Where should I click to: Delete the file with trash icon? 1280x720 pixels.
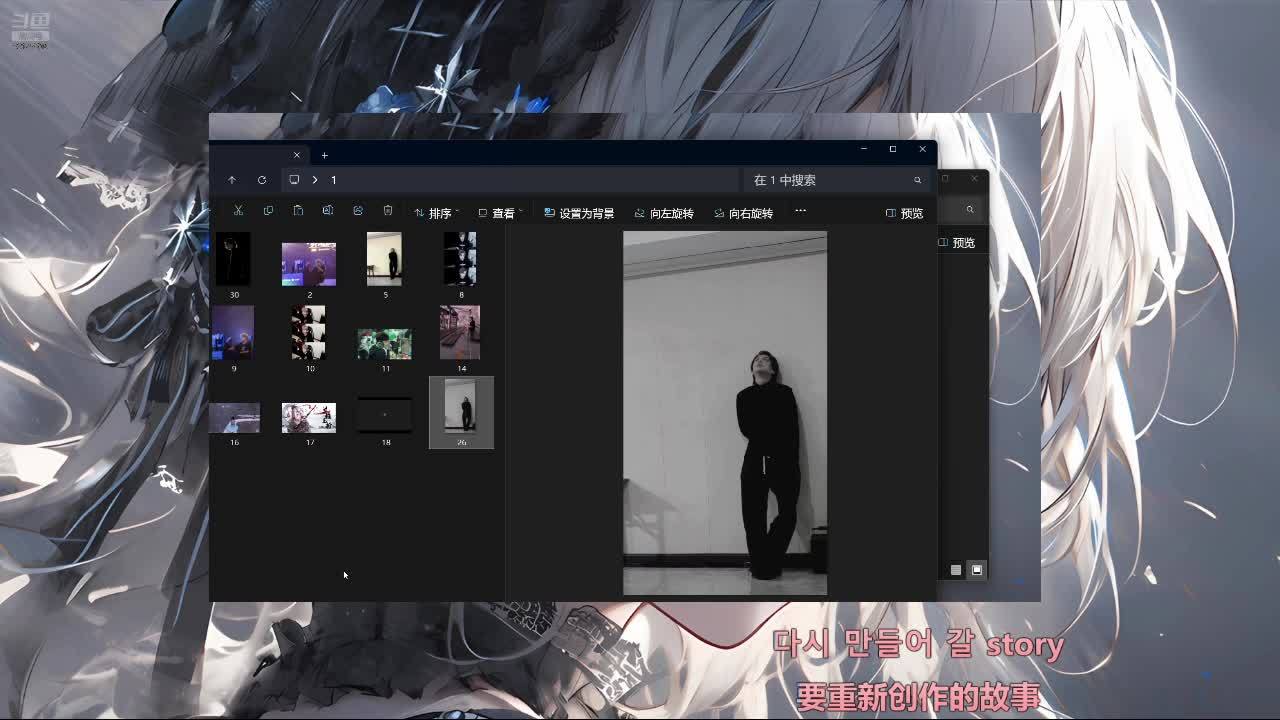pos(388,211)
